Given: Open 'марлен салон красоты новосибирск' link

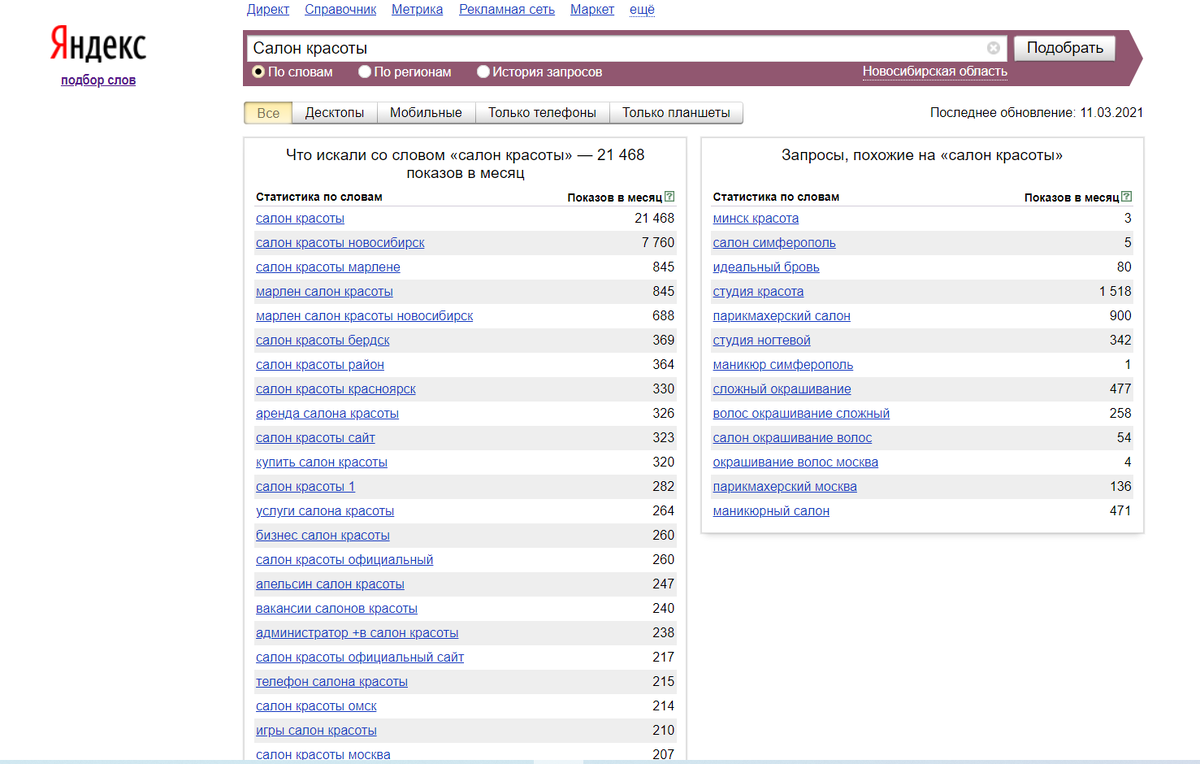Looking at the screenshot, I should tap(364, 316).
